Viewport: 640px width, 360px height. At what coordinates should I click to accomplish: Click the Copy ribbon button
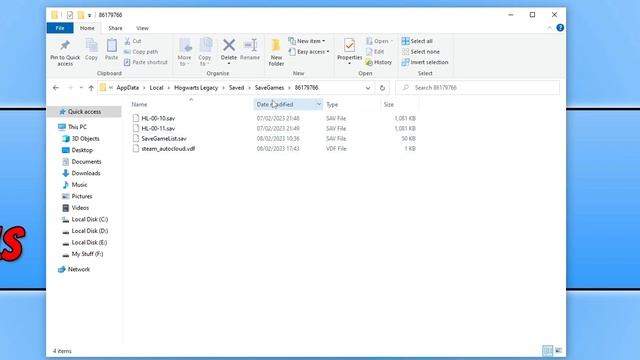coord(91,49)
